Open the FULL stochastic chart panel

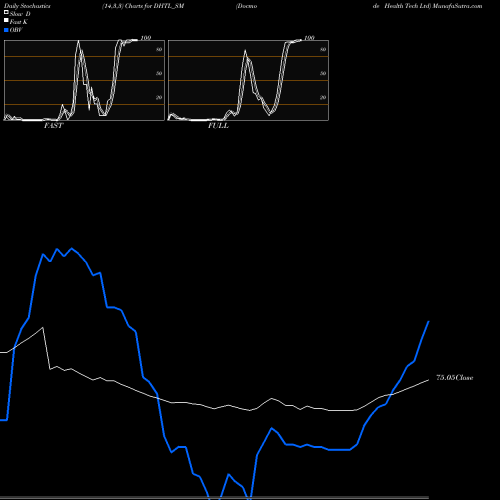tap(248, 80)
